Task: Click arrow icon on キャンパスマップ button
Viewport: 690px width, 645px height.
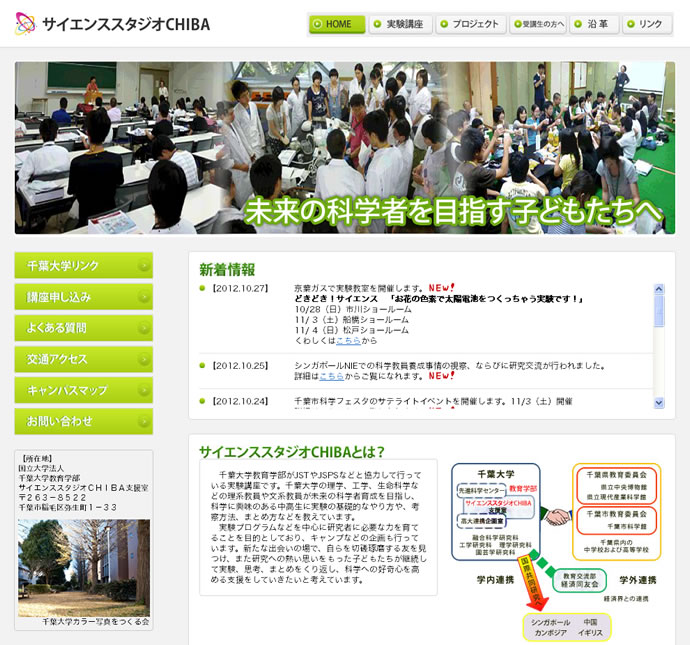Action: (144, 390)
